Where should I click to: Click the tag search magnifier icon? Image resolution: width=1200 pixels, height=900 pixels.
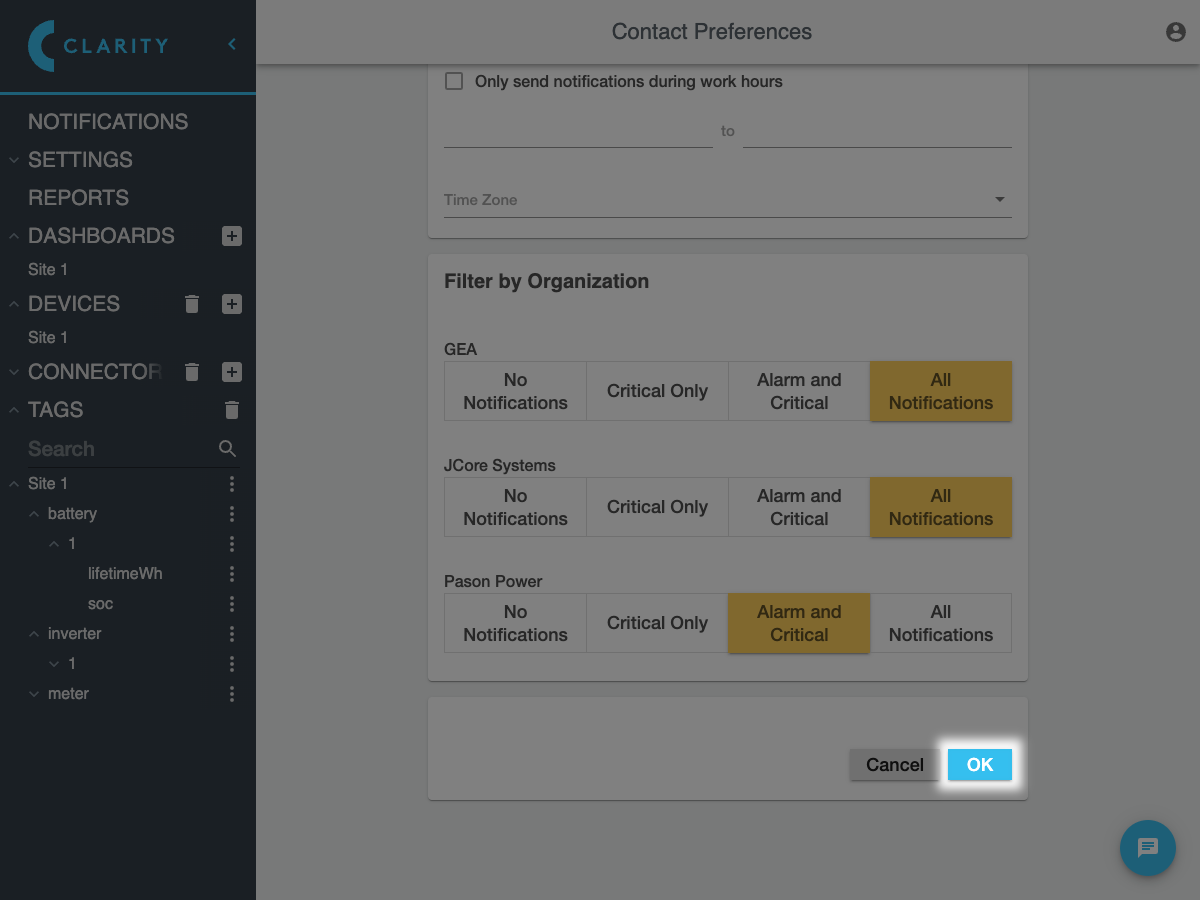point(228,449)
